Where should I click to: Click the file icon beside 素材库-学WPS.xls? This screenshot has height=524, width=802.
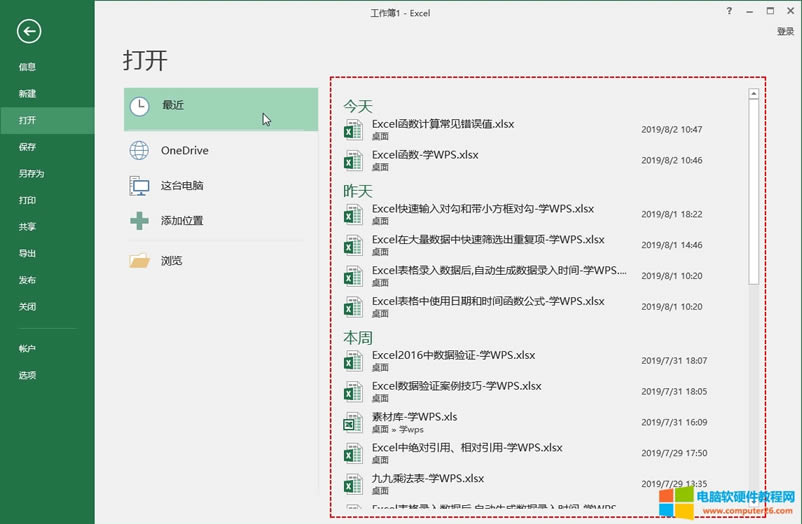click(x=353, y=422)
